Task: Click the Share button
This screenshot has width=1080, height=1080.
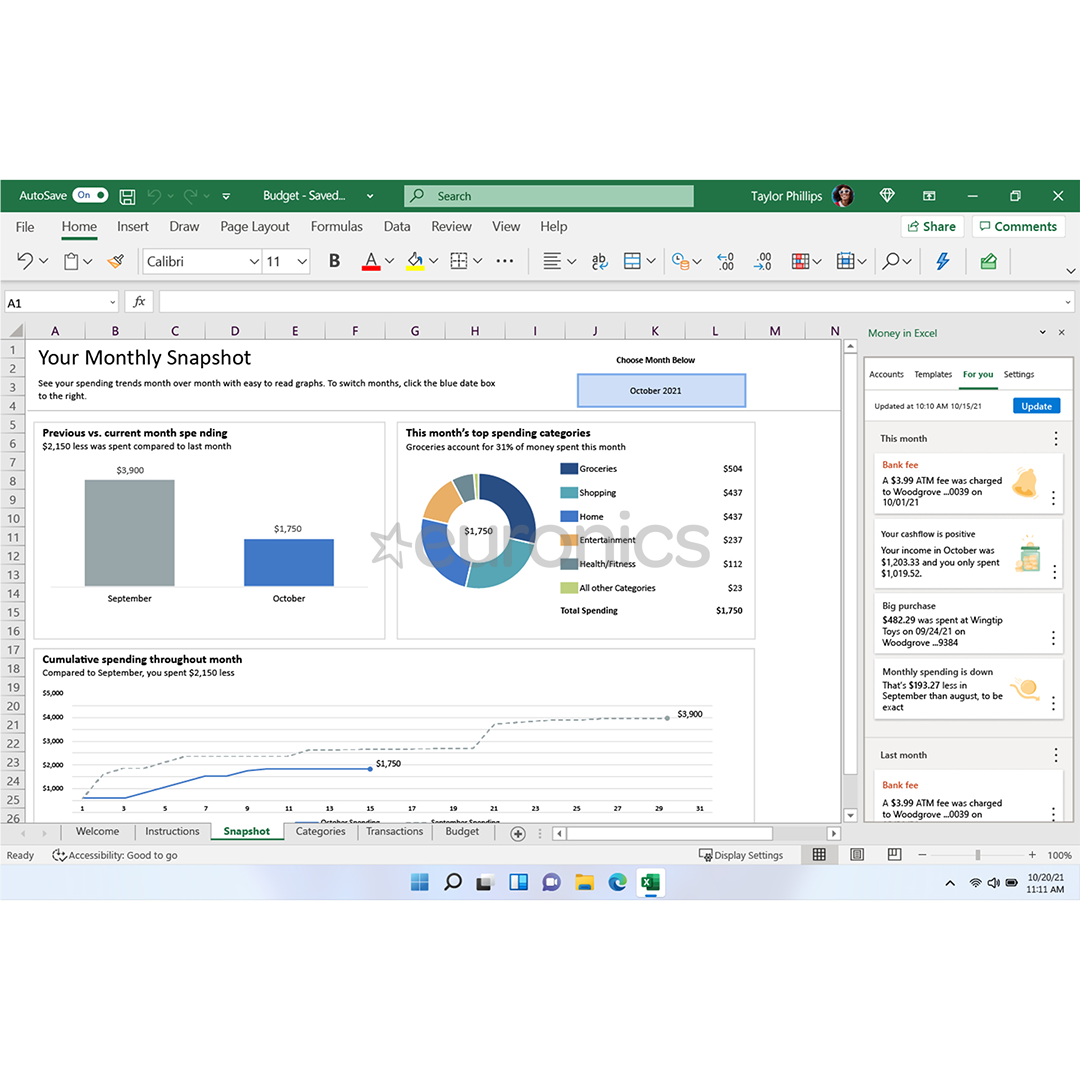Action: pos(931,226)
